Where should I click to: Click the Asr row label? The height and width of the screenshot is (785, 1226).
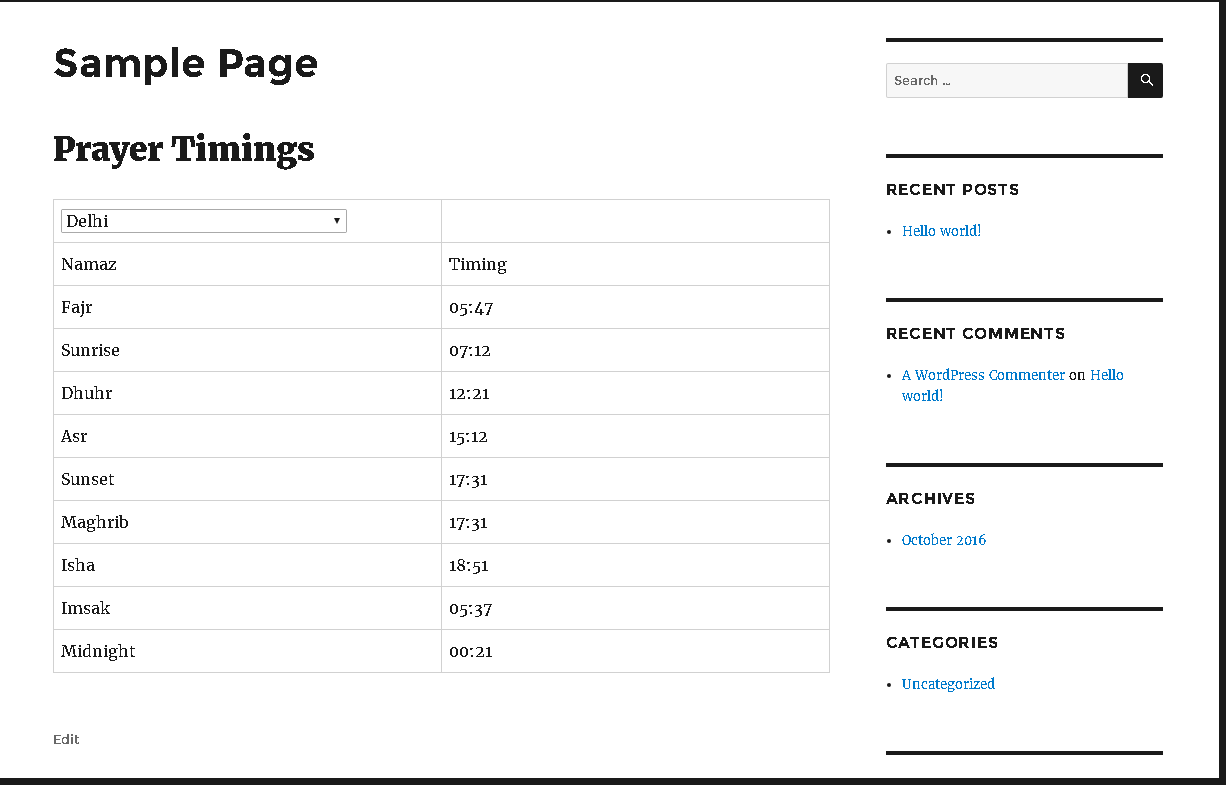pyautogui.click(x=74, y=436)
